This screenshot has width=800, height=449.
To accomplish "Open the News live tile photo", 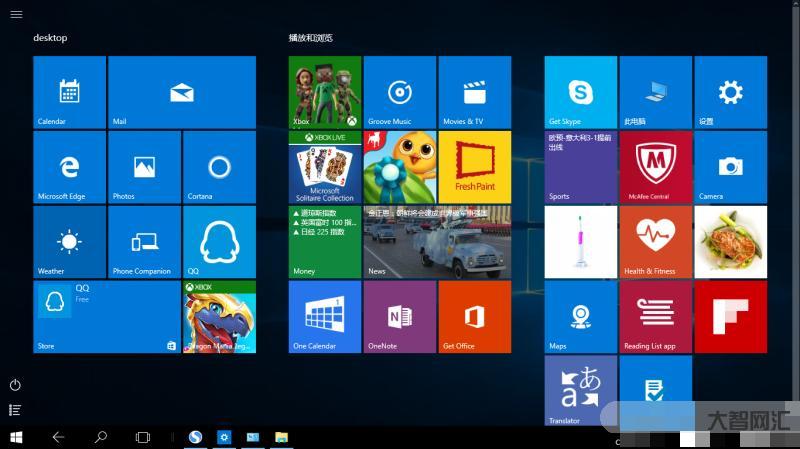I will [x=436, y=242].
